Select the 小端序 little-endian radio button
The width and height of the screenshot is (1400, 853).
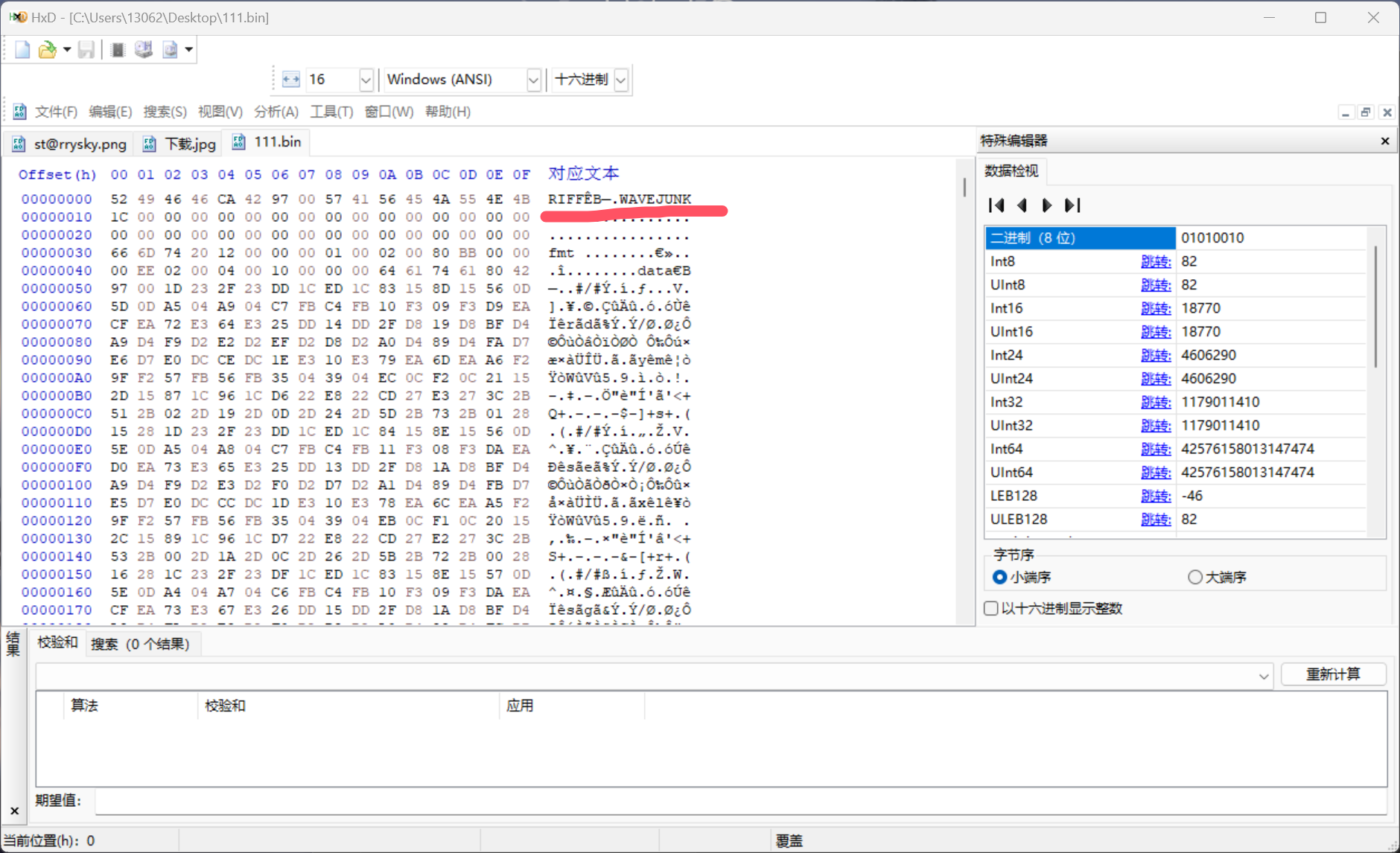click(x=1000, y=578)
